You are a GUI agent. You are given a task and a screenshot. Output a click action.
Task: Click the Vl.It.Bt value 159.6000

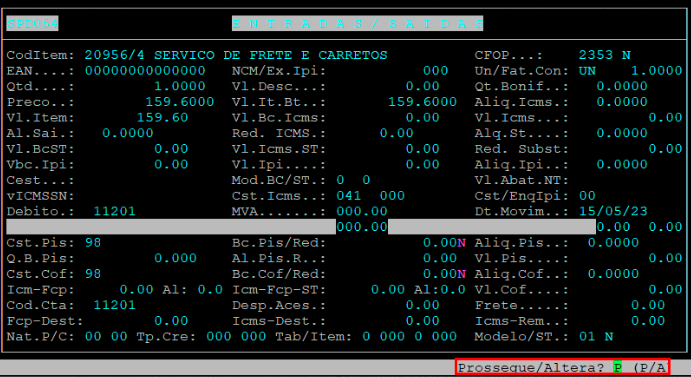pos(422,102)
